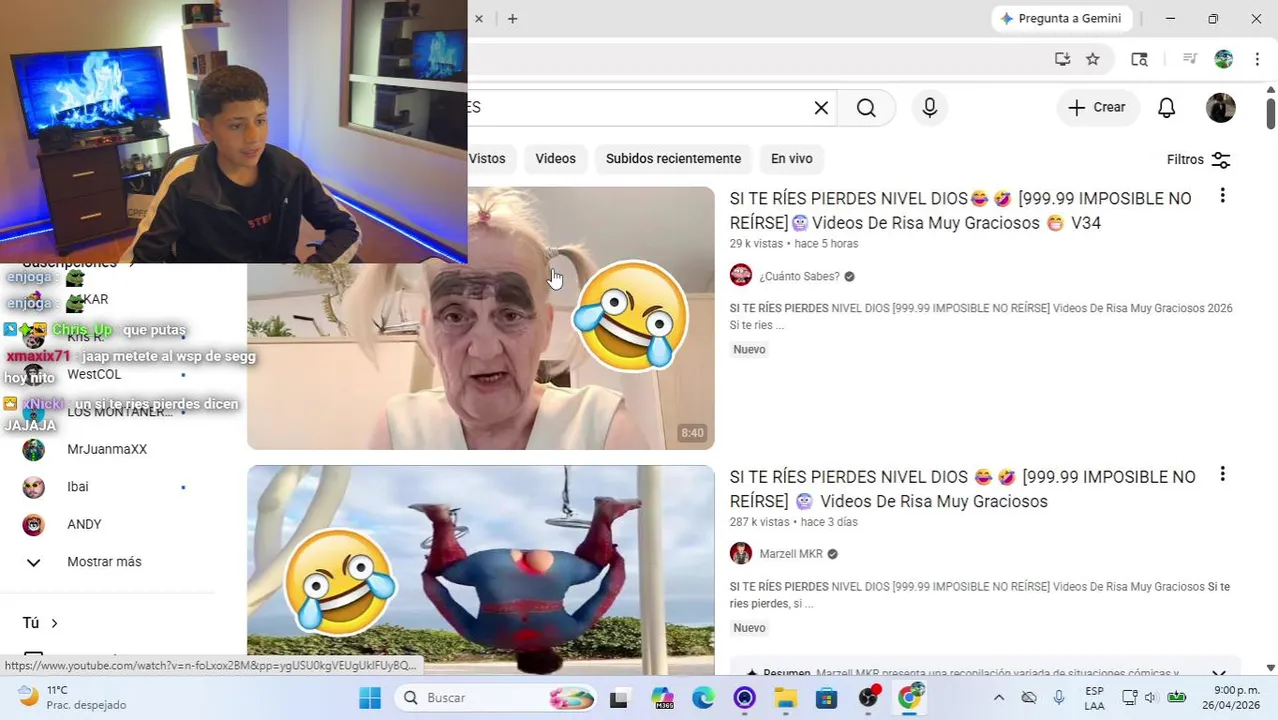Open the ANDY subscription
This screenshot has height=720, width=1278.
click(84, 524)
